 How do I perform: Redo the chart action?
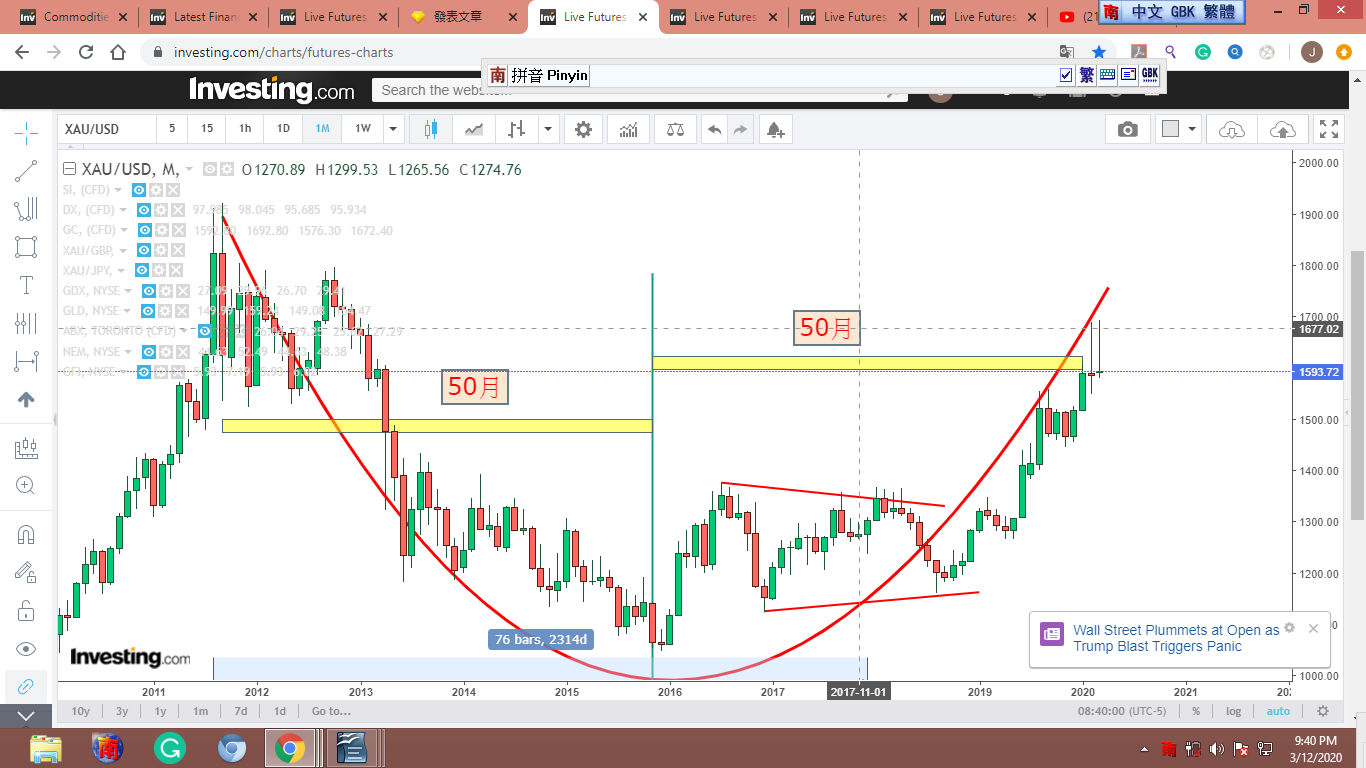point(740,129)
